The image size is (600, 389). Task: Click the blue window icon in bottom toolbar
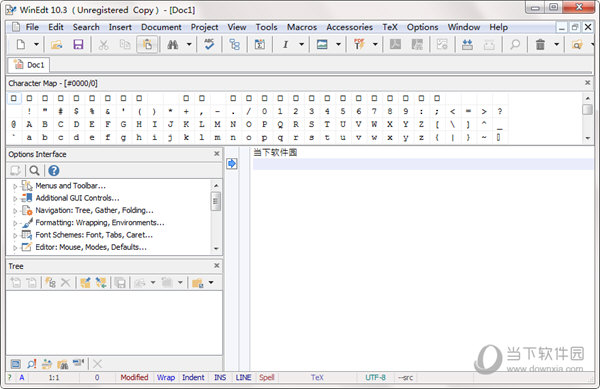pyautogui.click(x=16, y=364)
